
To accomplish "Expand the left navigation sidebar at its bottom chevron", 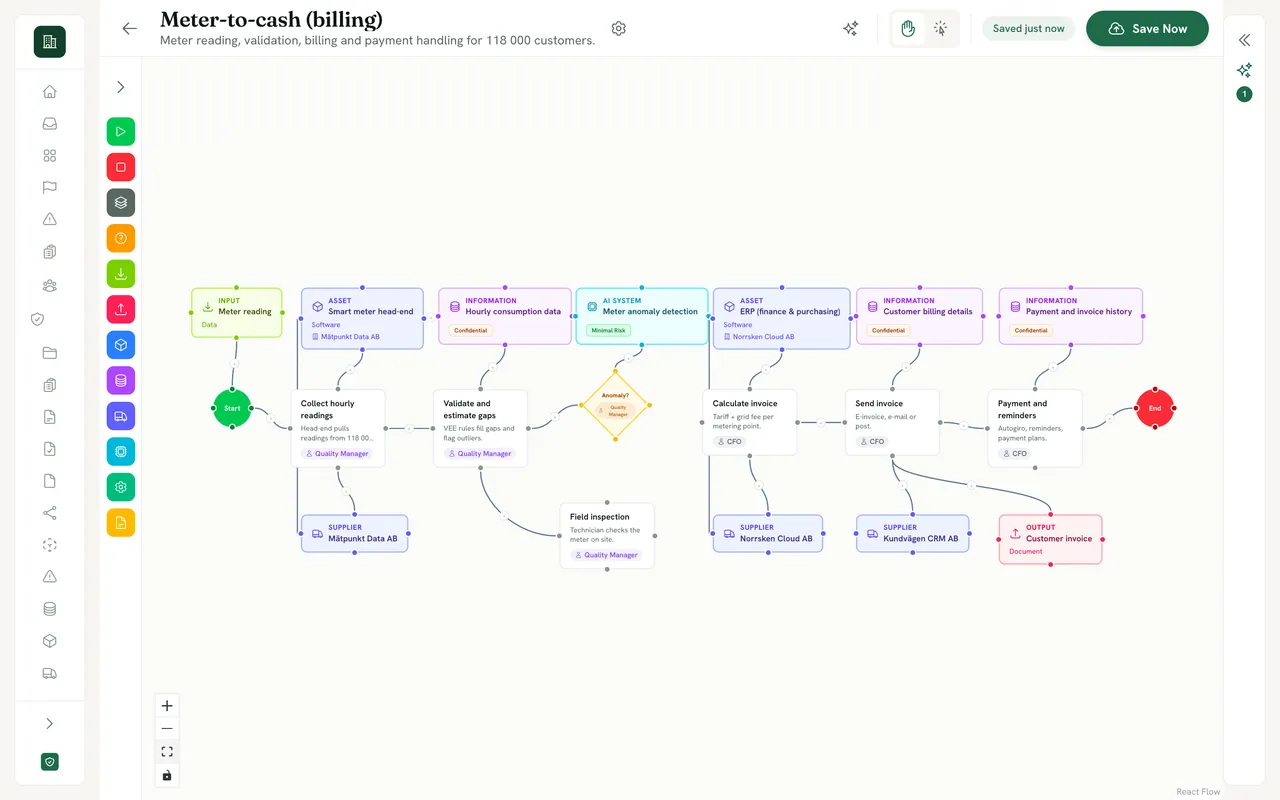I will [50, 724].
